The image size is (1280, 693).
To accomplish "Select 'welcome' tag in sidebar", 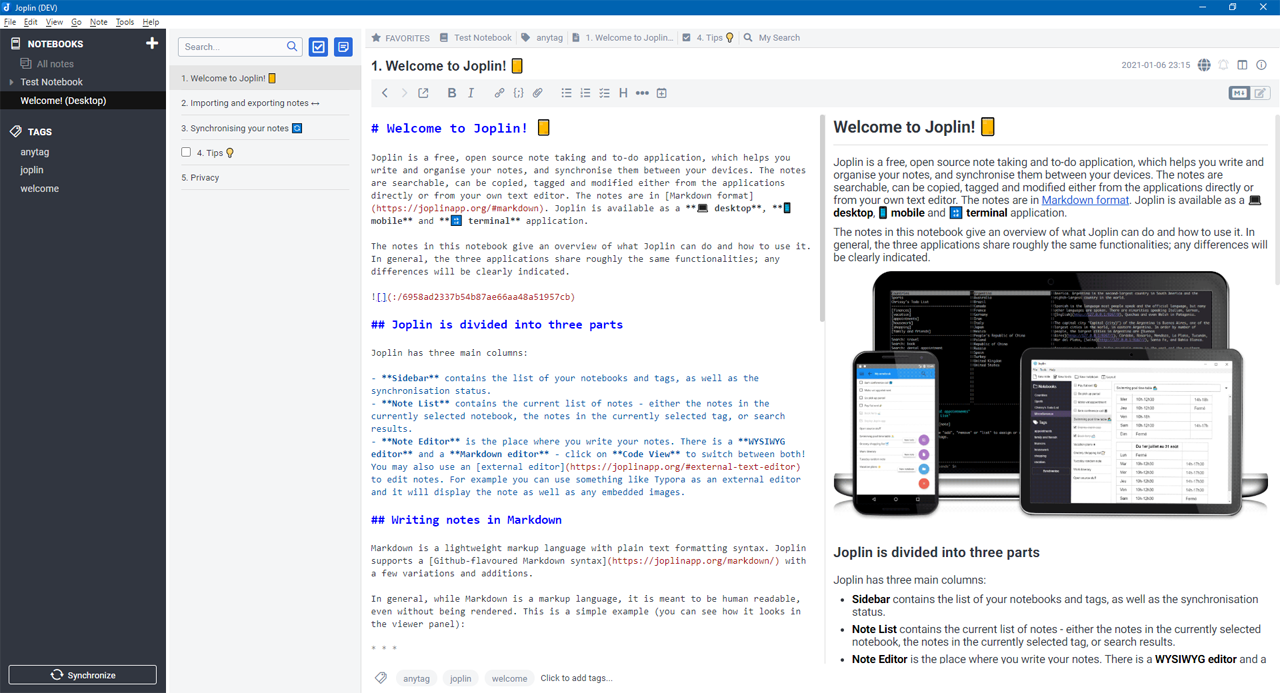I will [x=40, y=188].
